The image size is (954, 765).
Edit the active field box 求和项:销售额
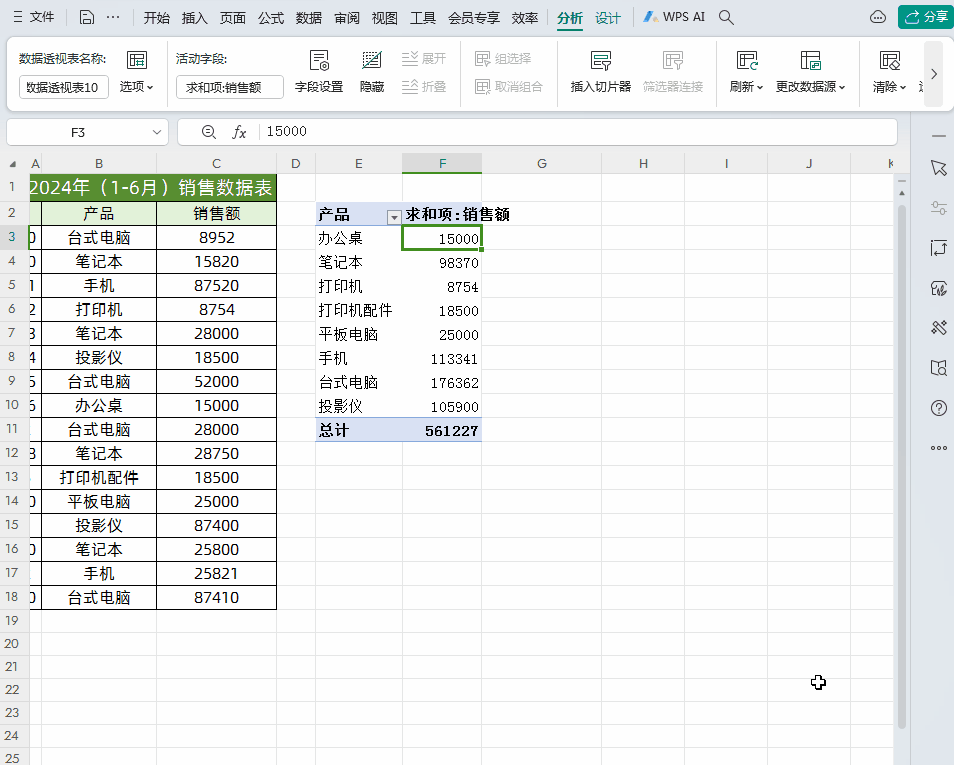[230, 87]
